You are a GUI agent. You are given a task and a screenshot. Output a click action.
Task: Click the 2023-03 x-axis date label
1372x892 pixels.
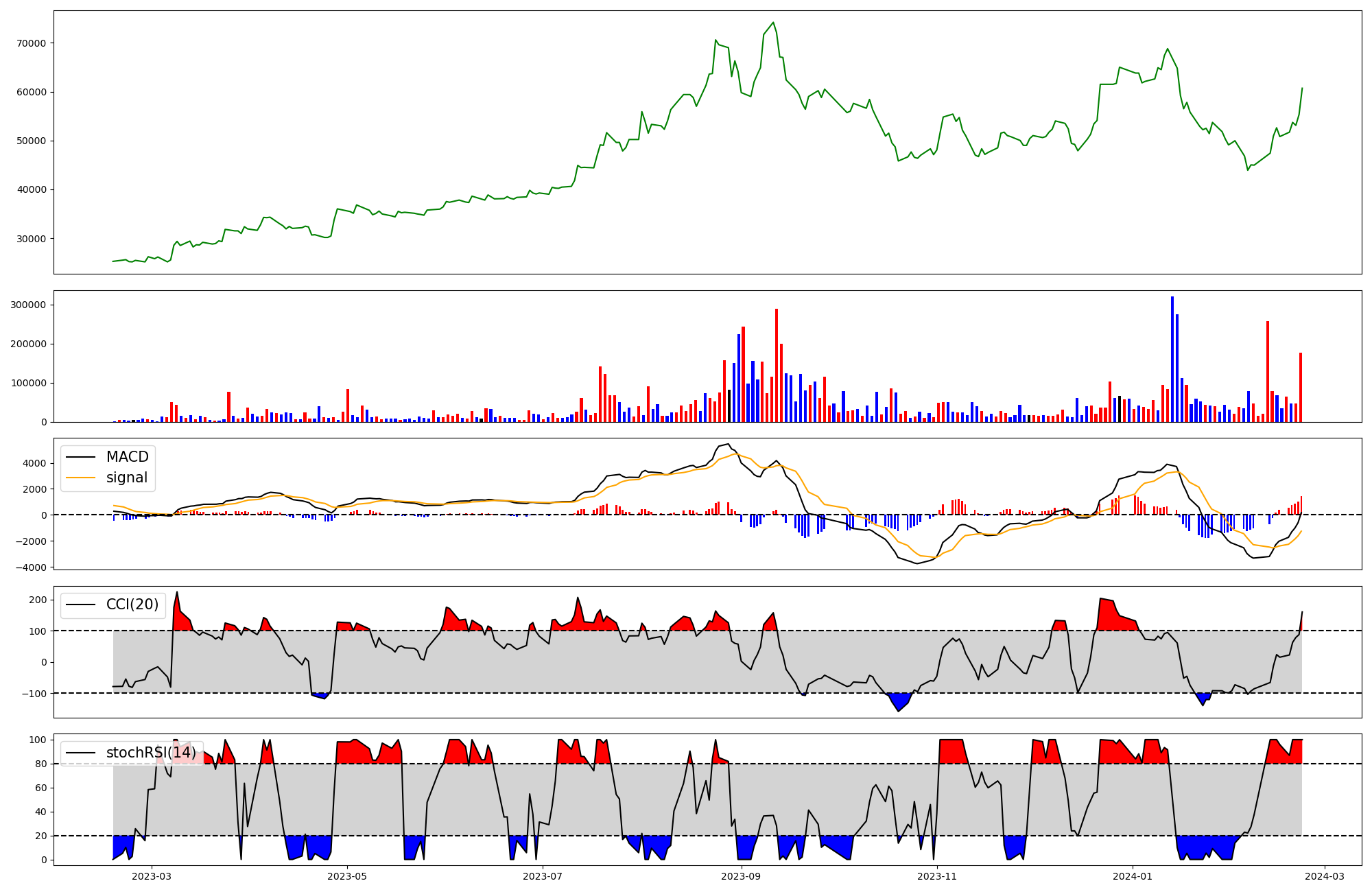point(151,876)
